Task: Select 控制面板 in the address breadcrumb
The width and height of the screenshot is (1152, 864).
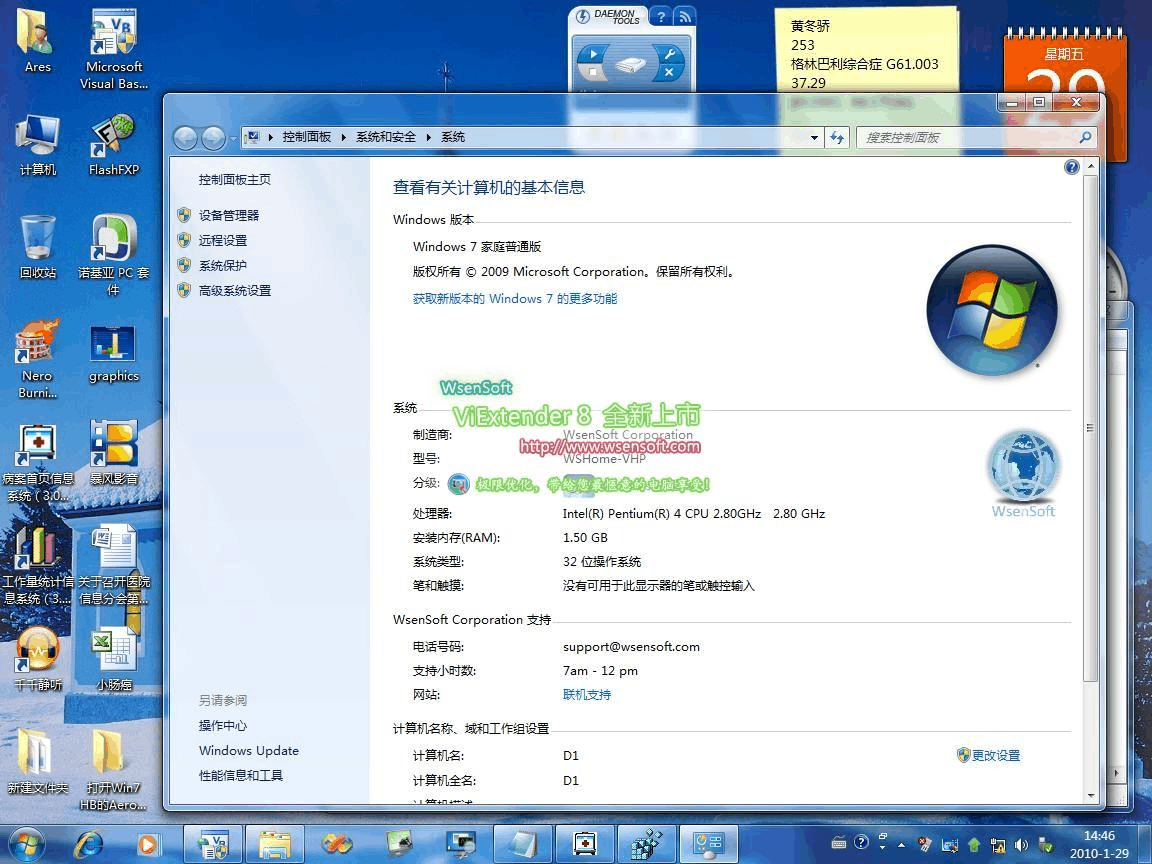Action: click(x=306, y=137)
